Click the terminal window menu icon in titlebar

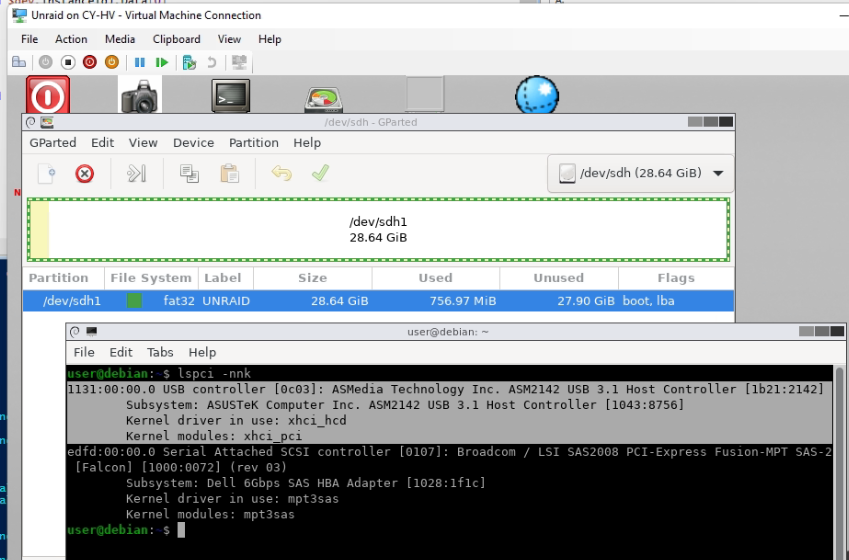tap(75, 331)
